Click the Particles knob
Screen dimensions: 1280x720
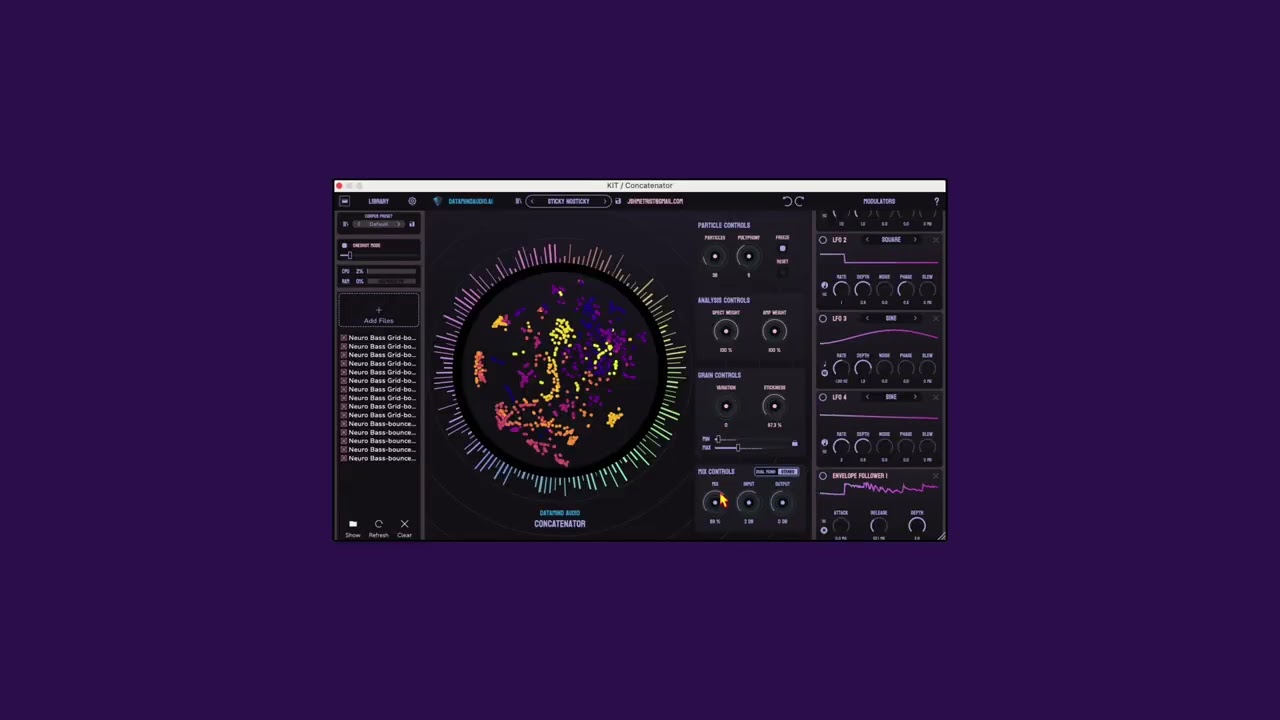pos(715,256)
